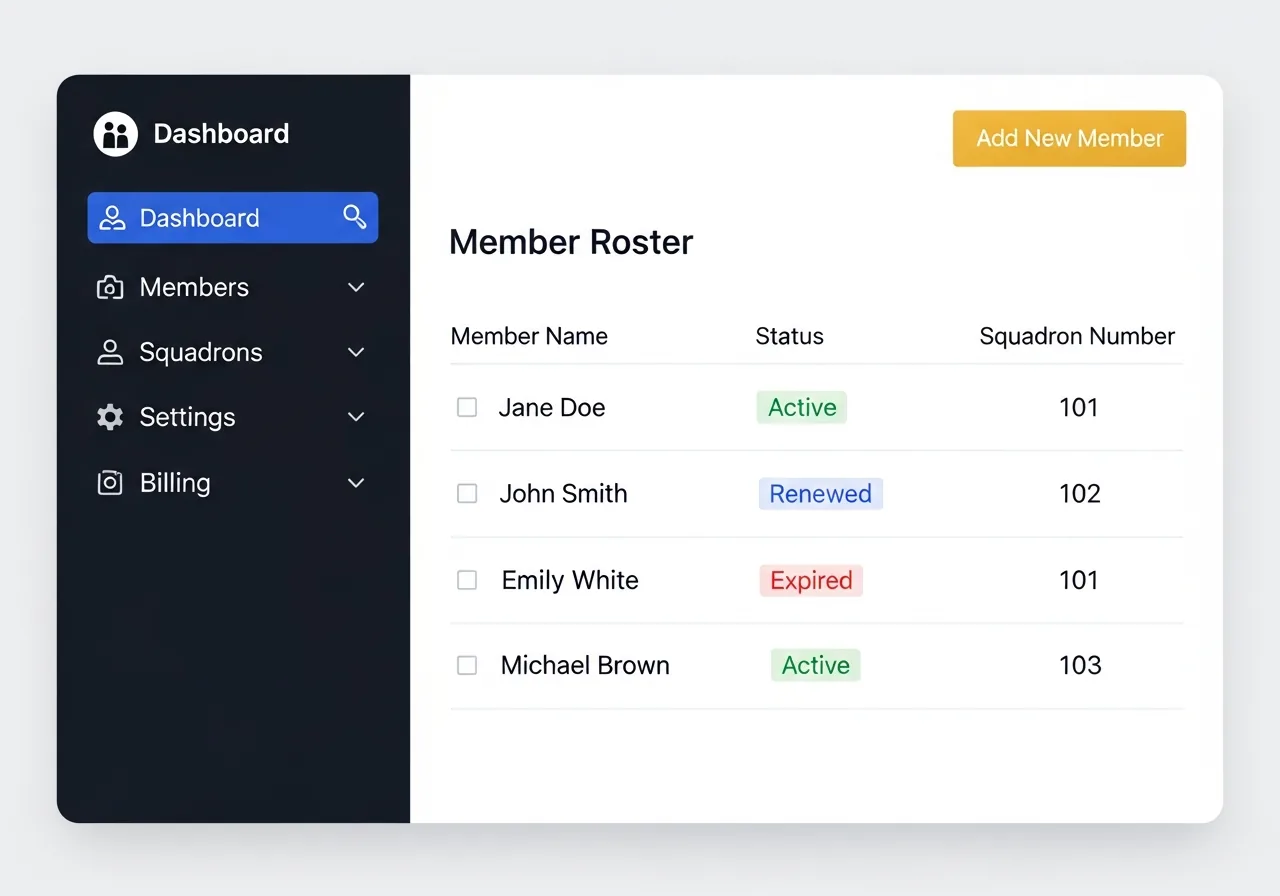Select the highlighted Dashboard menu item
Screen dimensions: 1280x896
coord(233,218)
